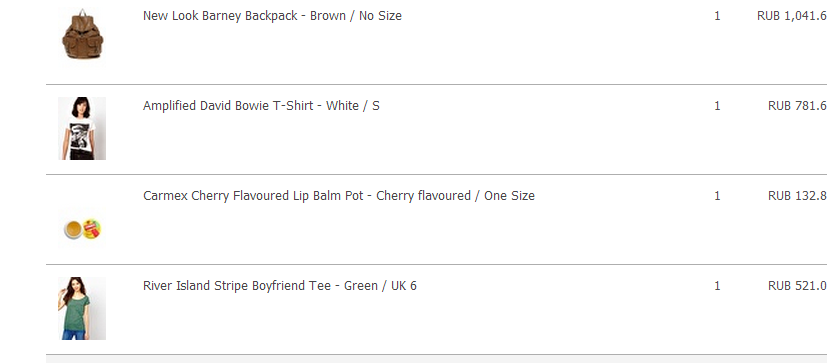This screenshot has height=363, width=827.
Task: Click the 'Green / UK 6' size text
Action: (x=380, y=286)
